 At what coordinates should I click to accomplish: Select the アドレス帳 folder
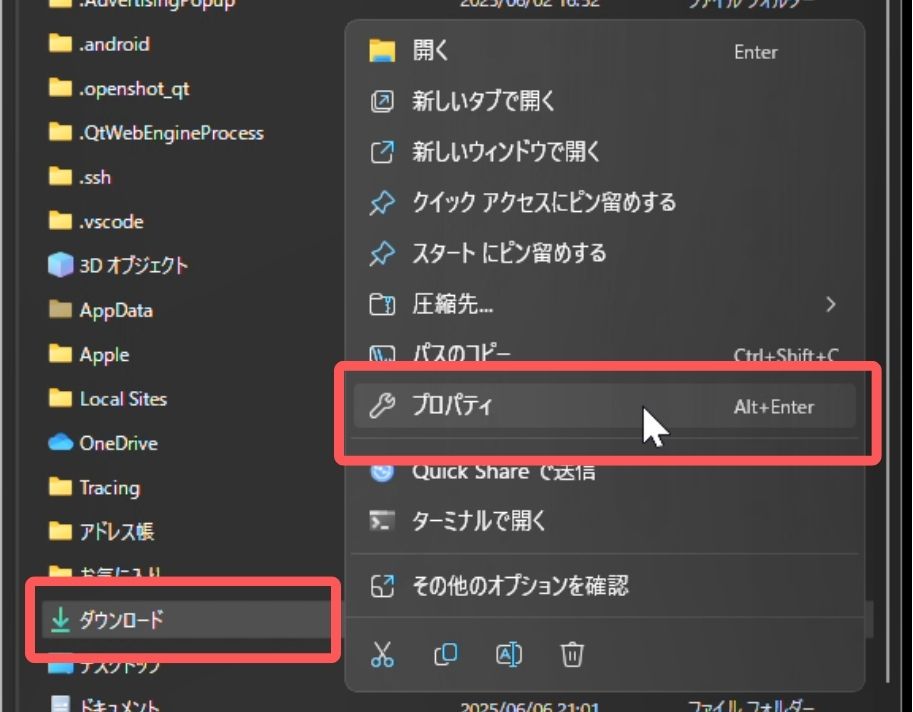[x=101, y=531]
